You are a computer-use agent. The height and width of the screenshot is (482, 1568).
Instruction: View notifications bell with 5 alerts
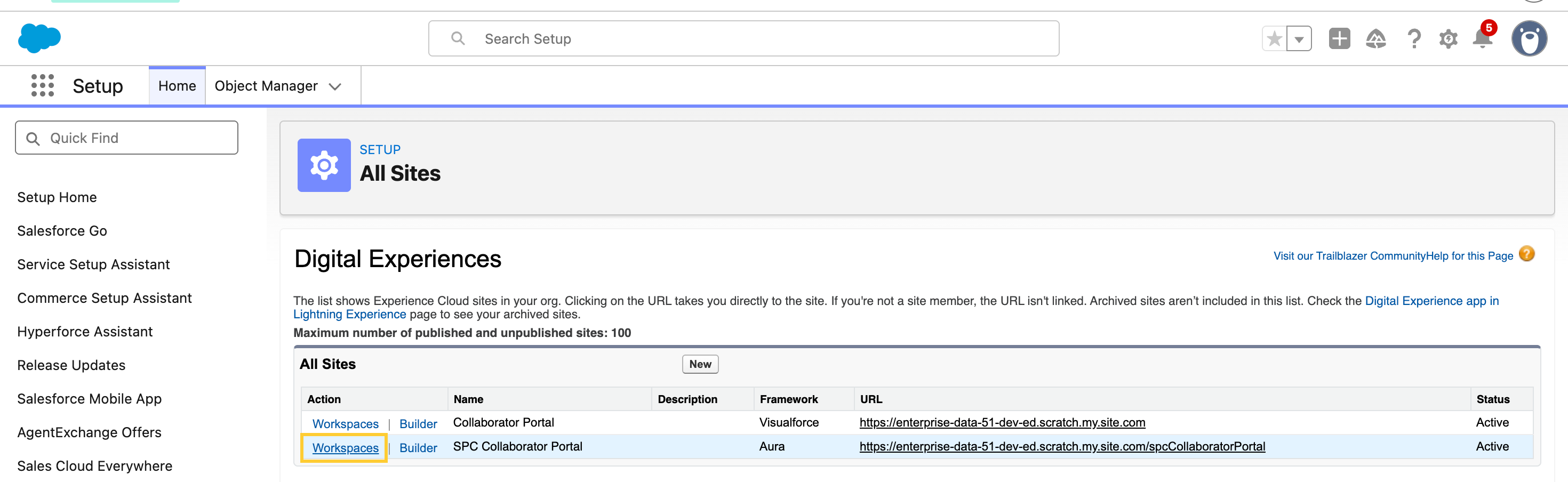1483,37
